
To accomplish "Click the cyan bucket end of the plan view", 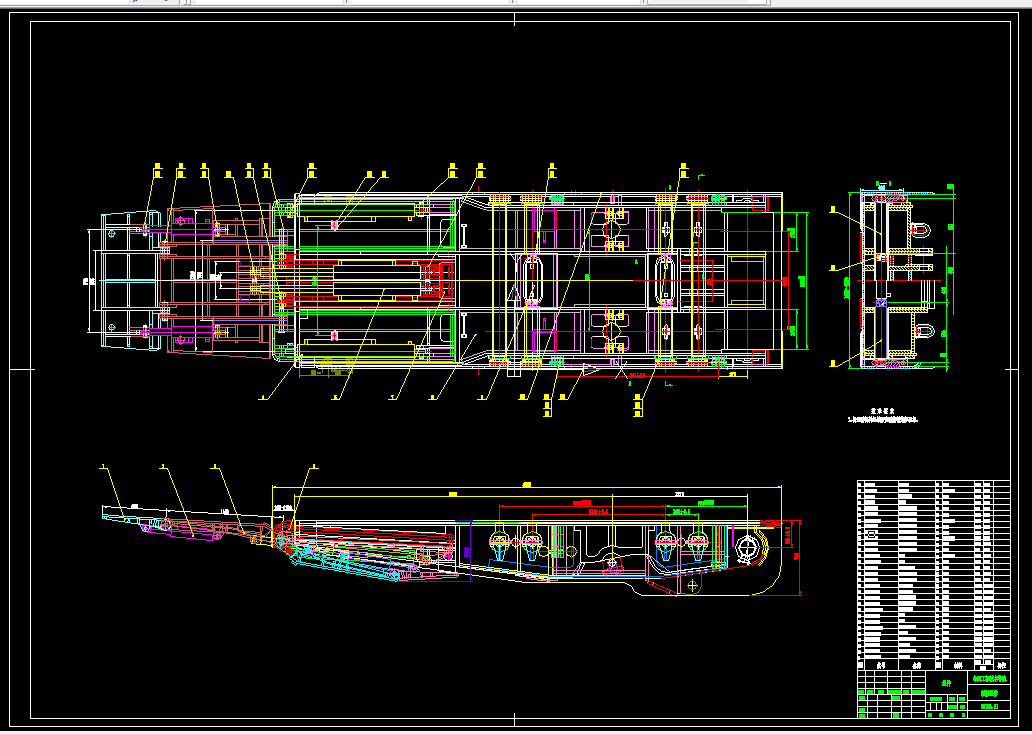I will [x=132, y=279].
